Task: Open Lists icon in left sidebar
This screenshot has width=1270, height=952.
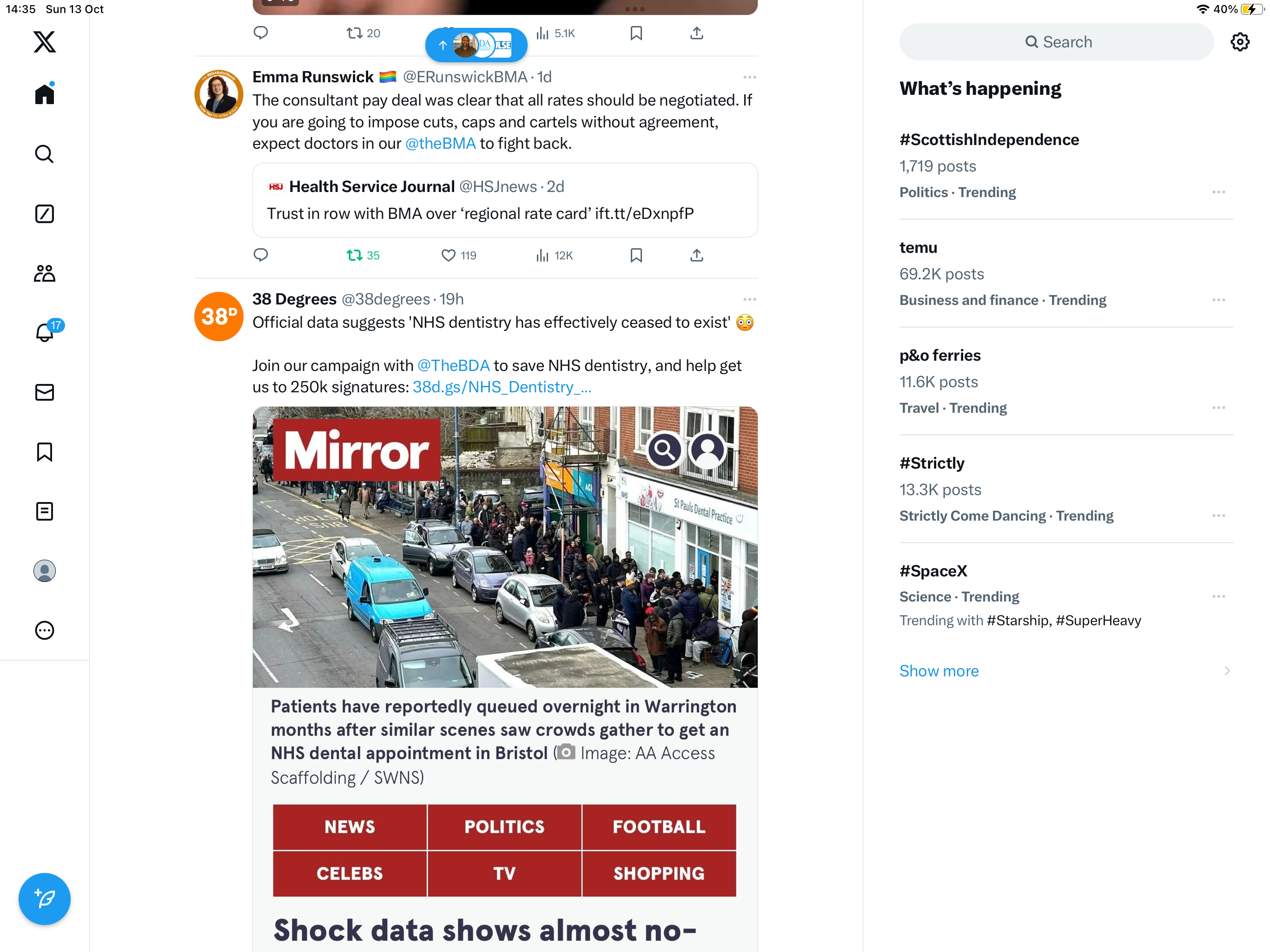Action: tap(44, 511)
